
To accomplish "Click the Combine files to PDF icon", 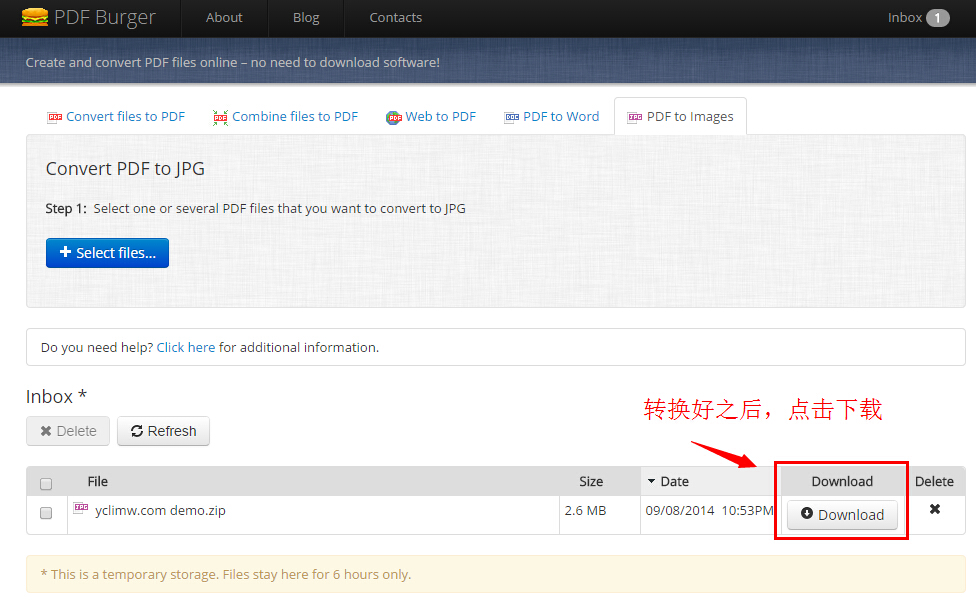I will click(220, 117).
